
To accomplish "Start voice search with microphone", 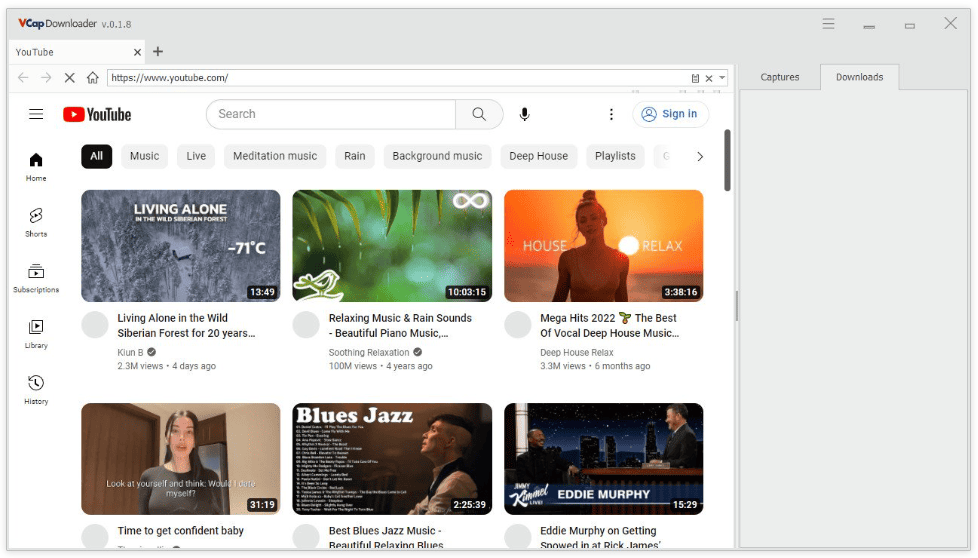I will [x=525, y=114].
